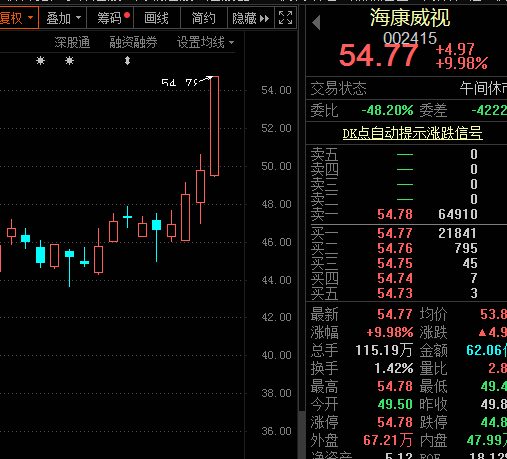507x459 pixels.
Task: Click the vertical scrollbar beside chart
Action: (x=302, y=233)
